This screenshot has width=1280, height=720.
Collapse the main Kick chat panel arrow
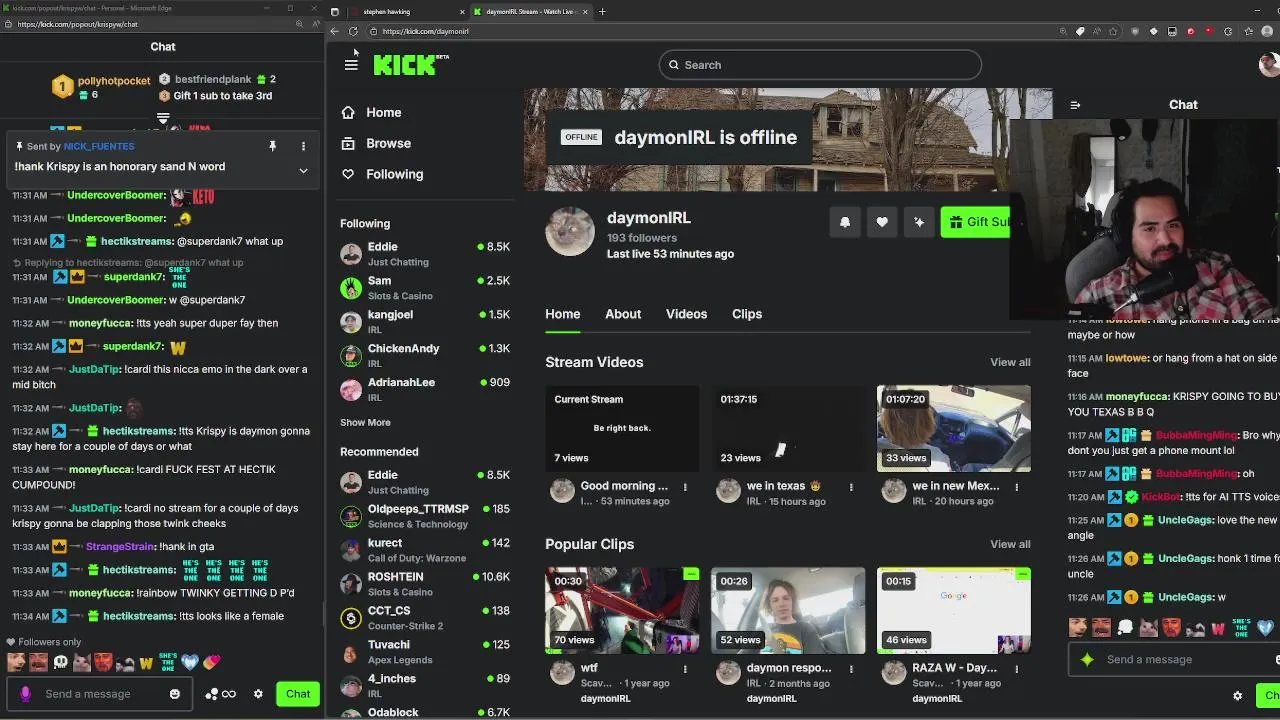tap(1075, 105)
